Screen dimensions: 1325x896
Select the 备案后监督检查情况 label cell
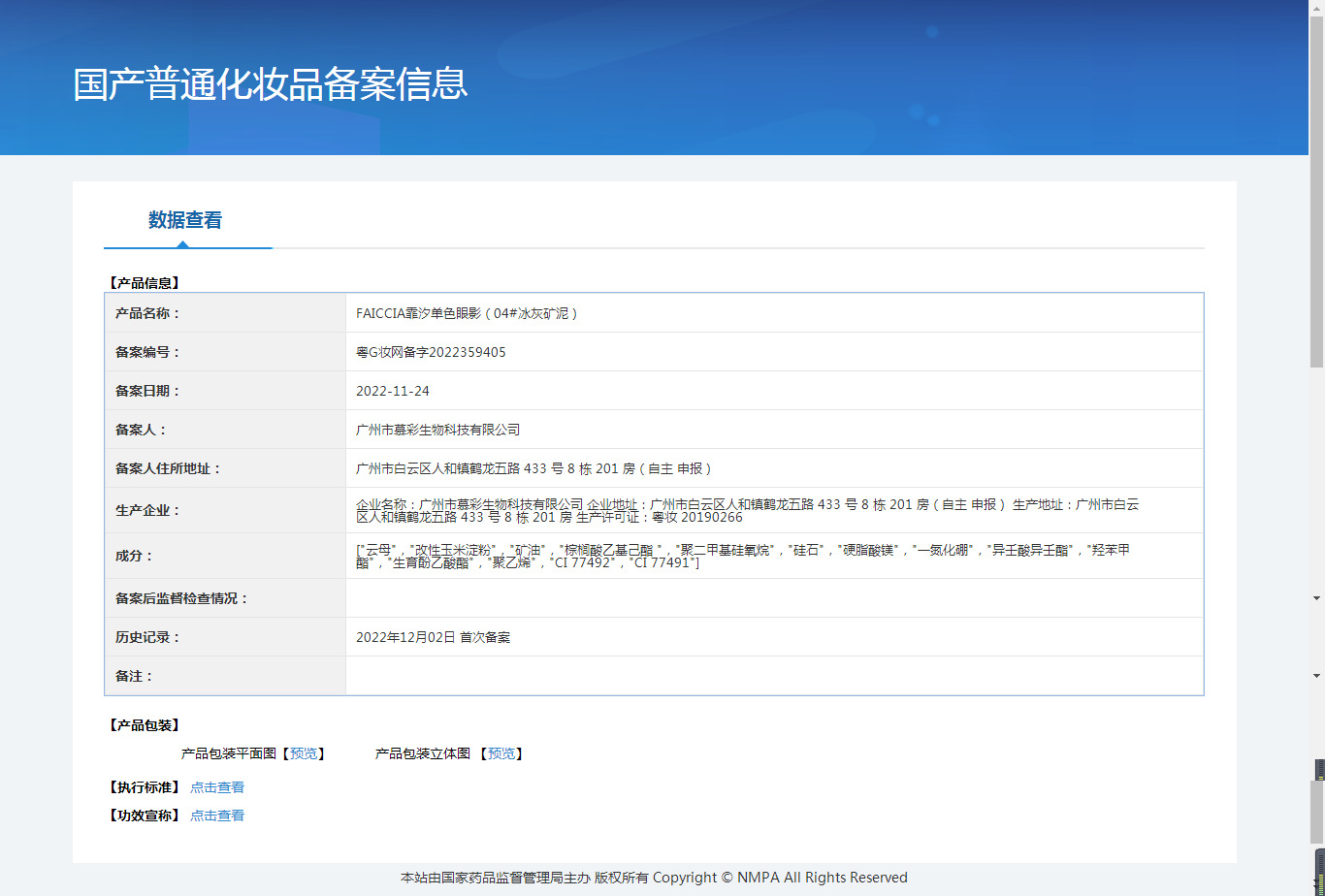tap(225, 598)
